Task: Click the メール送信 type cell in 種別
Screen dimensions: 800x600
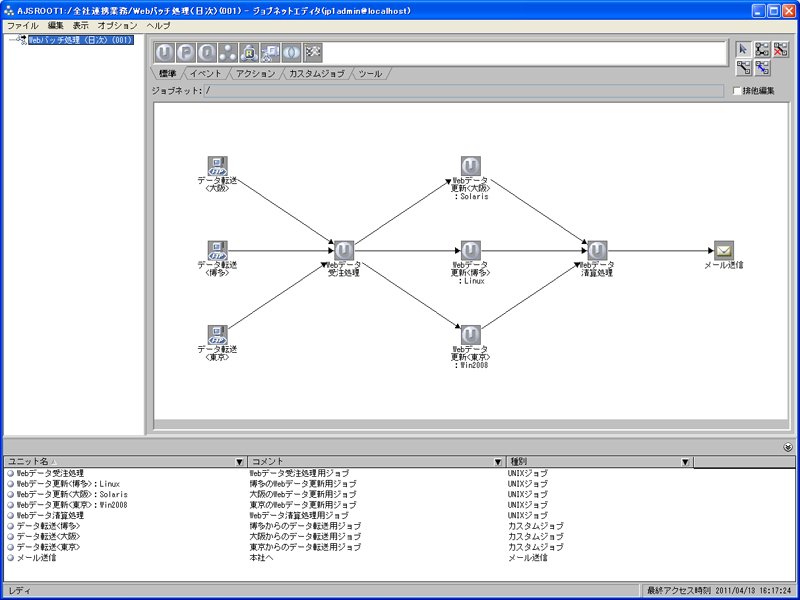Action: tap(528, 558)
